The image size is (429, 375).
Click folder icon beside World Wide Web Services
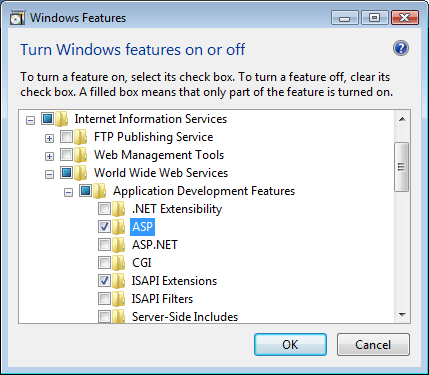click(81, 173)
